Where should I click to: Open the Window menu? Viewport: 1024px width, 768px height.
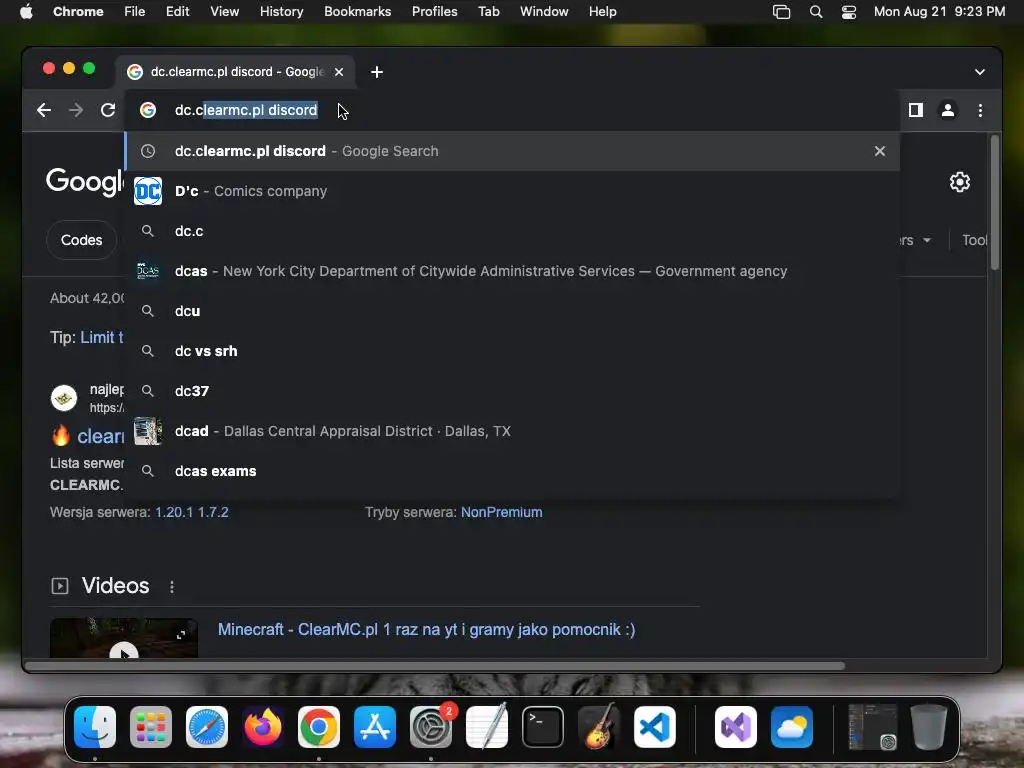point(544,12)
